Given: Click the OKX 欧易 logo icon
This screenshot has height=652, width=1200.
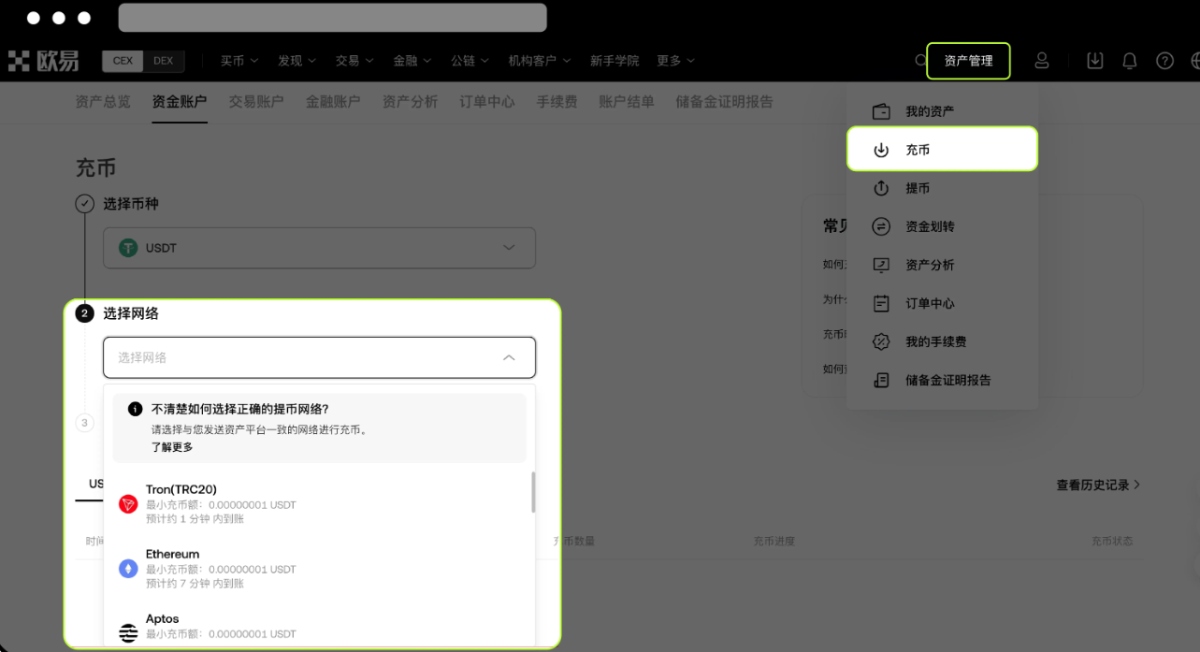Looking at the screenshot, I should point(20,60).
